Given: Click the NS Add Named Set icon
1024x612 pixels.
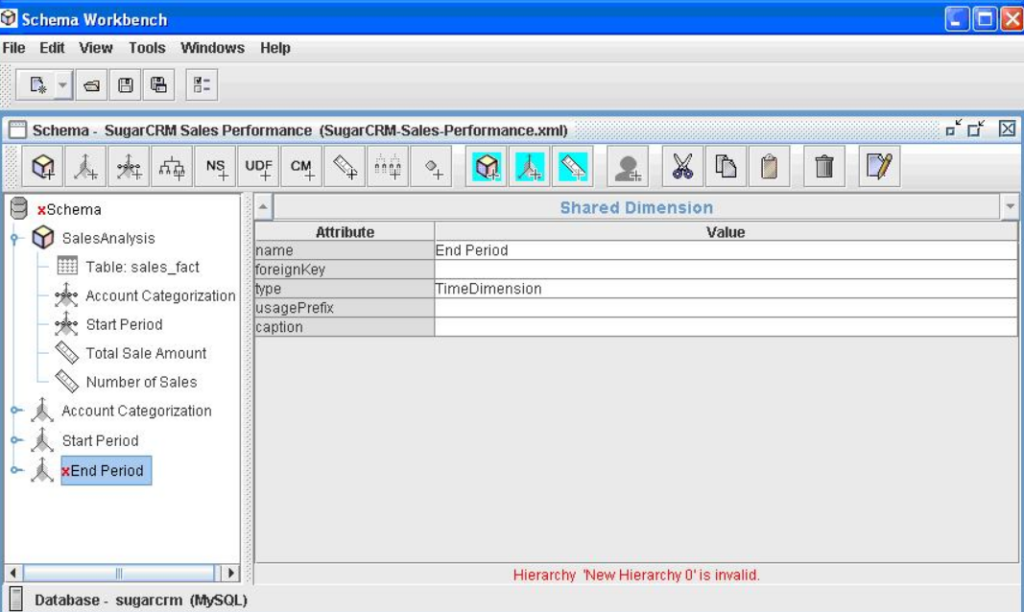Looking at the screenshot, I should pos(215,167).
